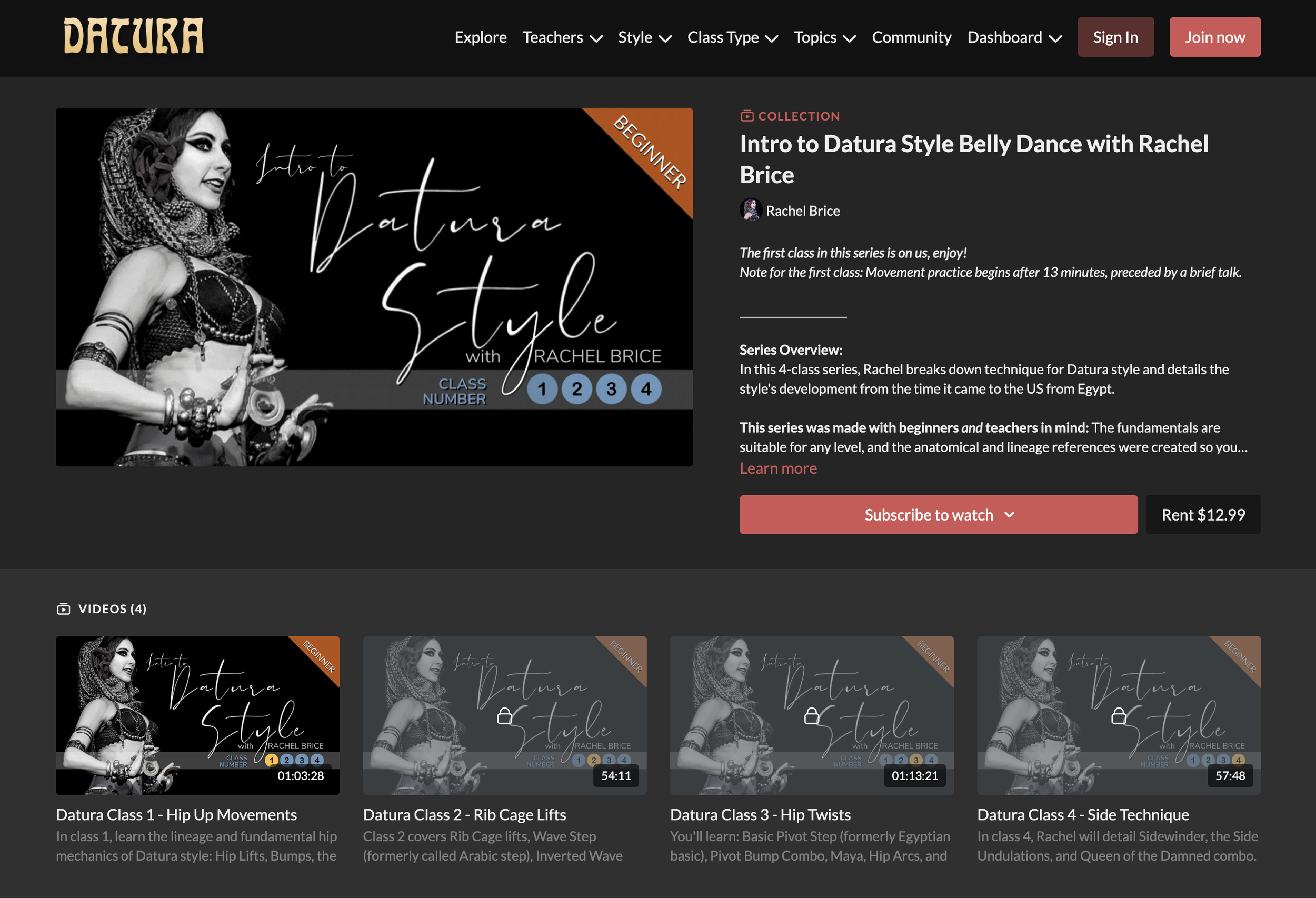Viewport: 1316px width, 898px height.
Task: Click lock icon on Class 4 thumbnail
Action: (x=1119, y=716)
